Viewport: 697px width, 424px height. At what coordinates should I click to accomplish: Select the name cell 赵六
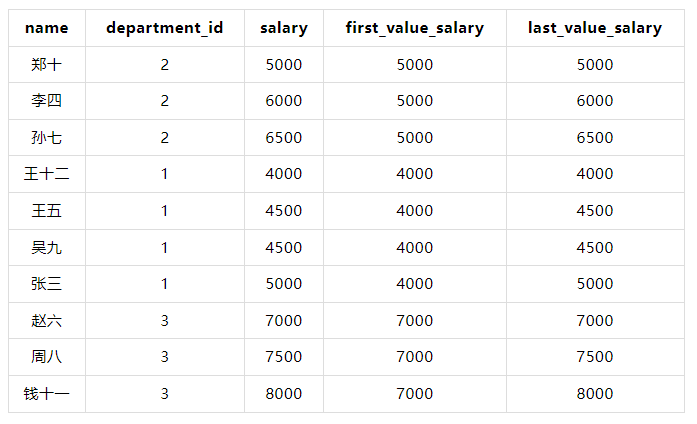(x=46, y=321)
